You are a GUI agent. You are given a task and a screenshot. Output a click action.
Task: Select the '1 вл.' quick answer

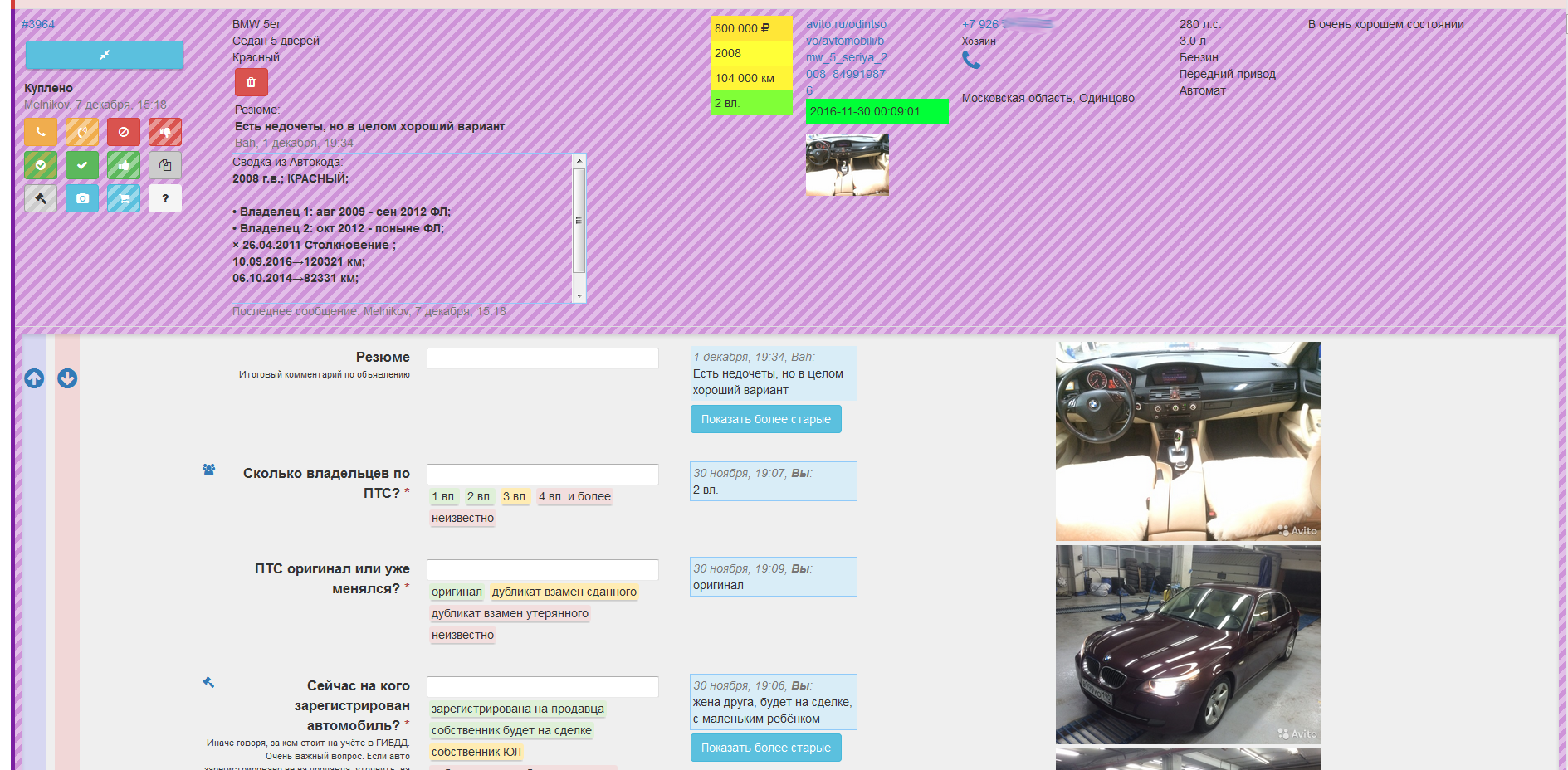coord(444,496)
